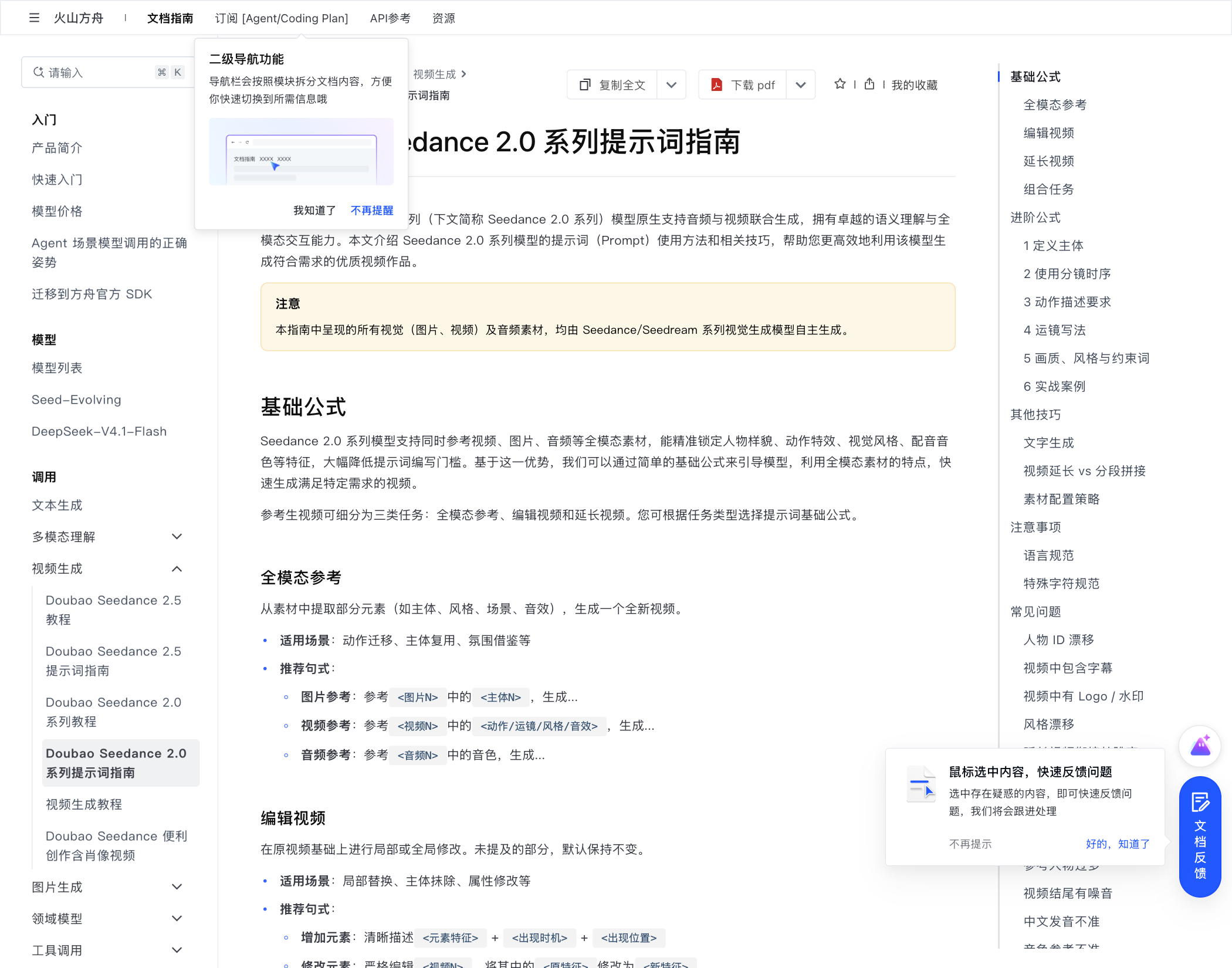Click 好的，知道了 in feedback popup
Viewport: 1232px width, 968px height.
tap(1118, 844)
